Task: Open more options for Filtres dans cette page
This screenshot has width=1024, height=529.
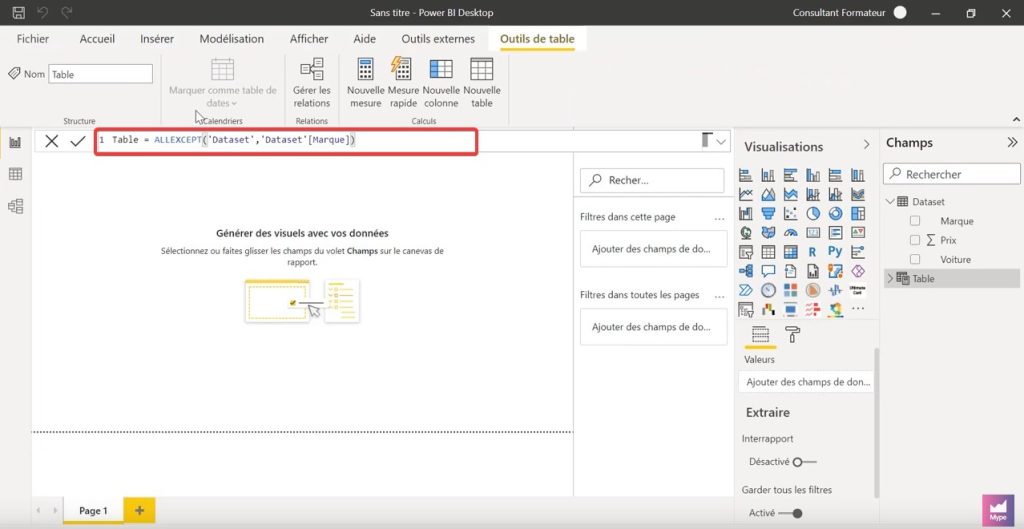Action: point(720,217)
